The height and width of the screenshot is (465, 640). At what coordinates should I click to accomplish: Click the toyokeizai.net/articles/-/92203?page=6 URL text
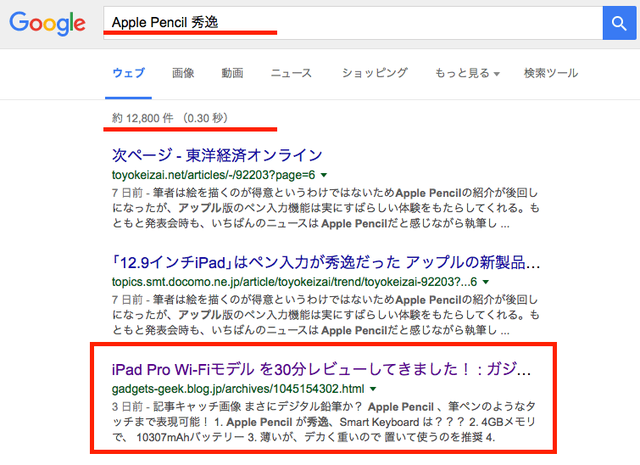coord(213,175)
